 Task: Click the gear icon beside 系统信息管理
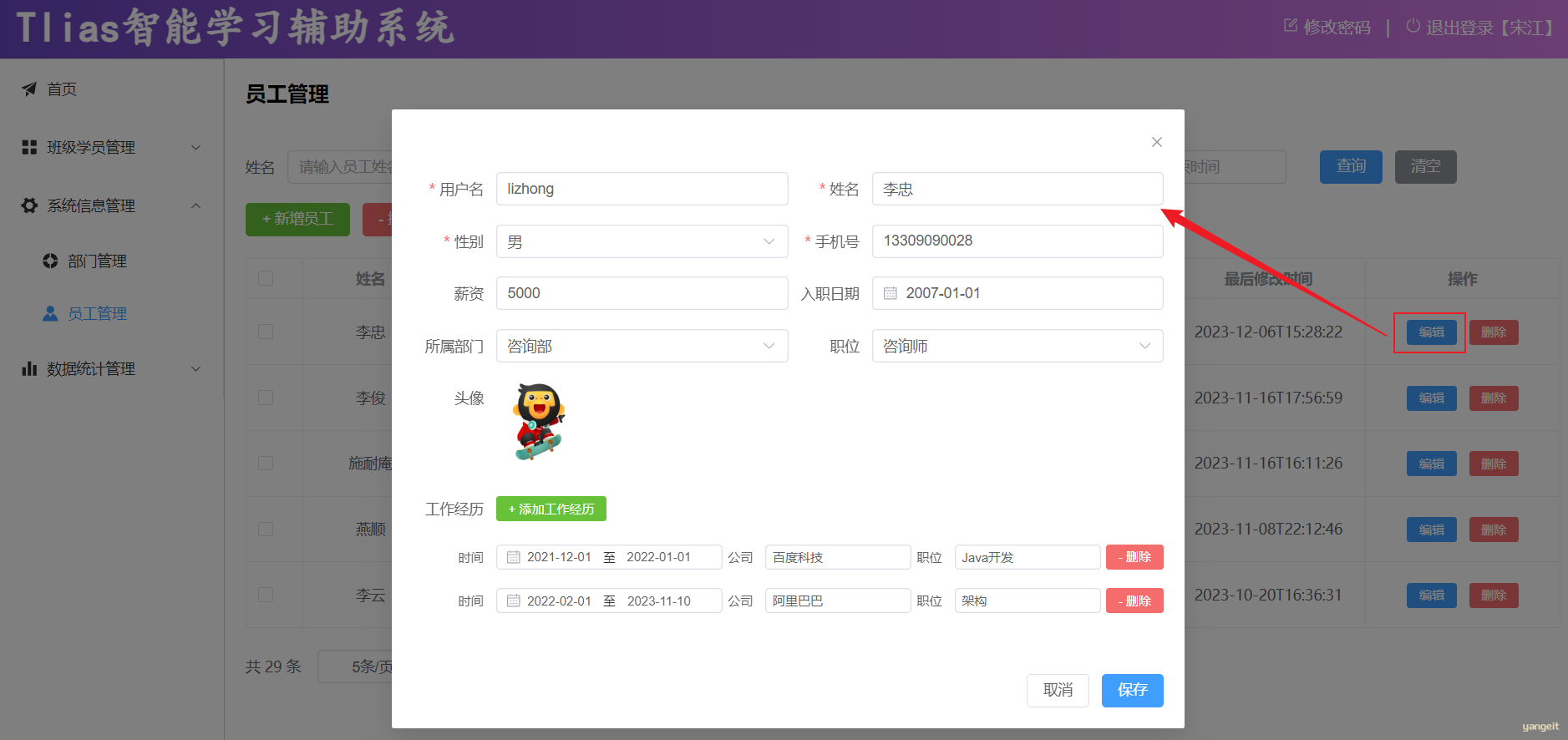pos(29,205)
